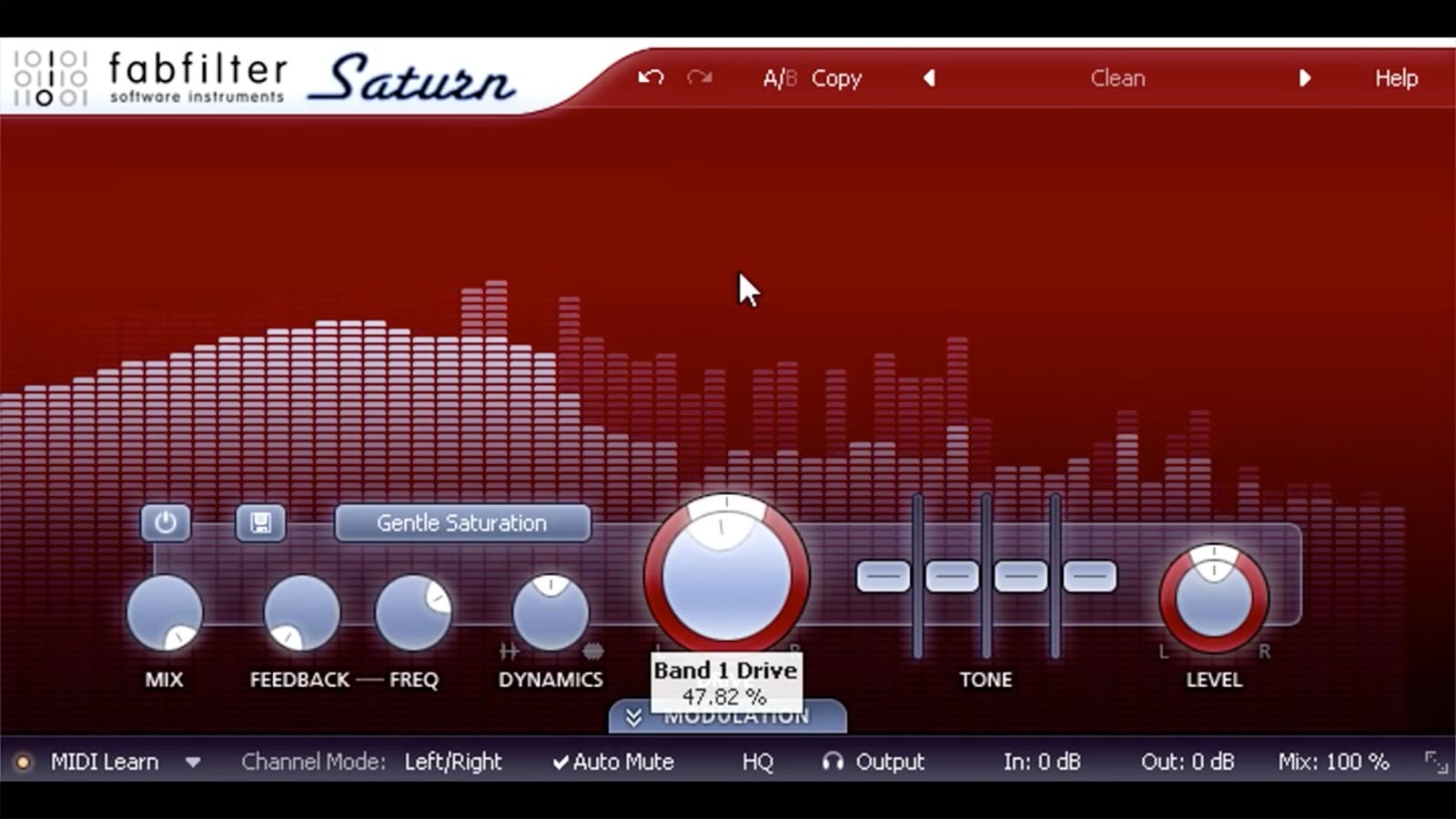The width and height of the screenshot is (1456, 819).
Task: Click the Mix: 100 % value
Action: click(1333, 762)
